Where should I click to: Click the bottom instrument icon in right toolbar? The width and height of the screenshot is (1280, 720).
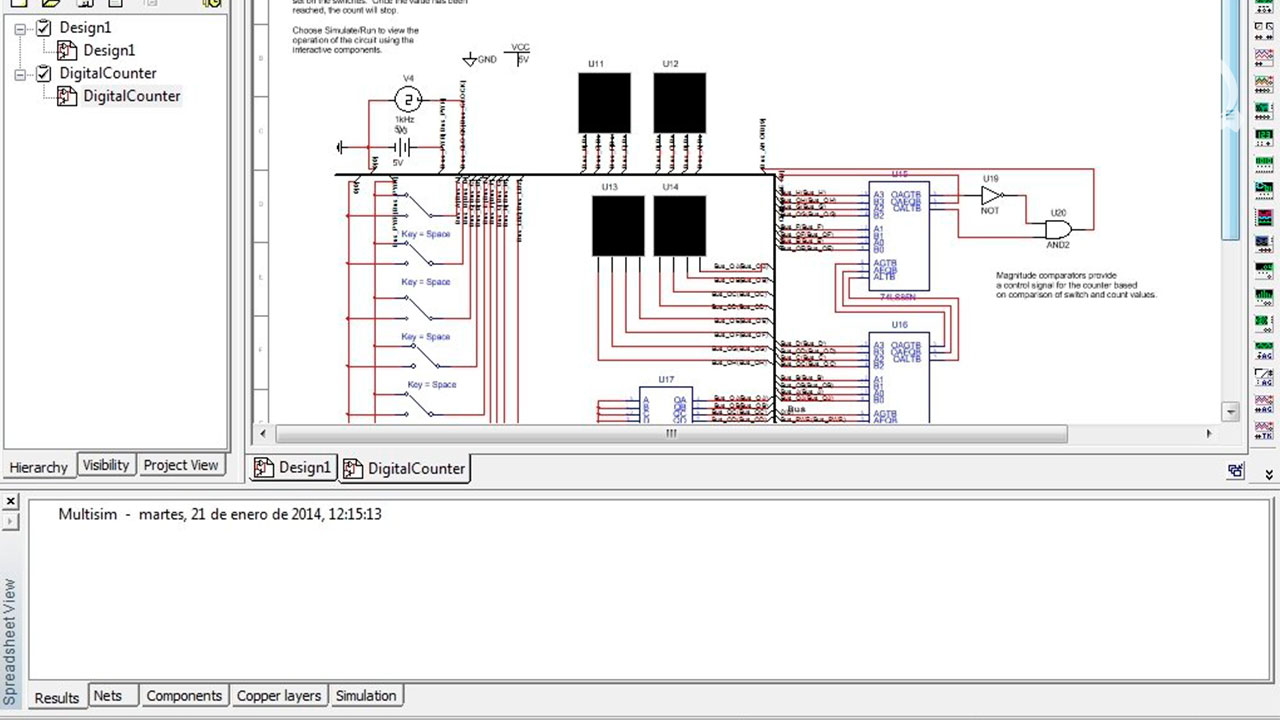(x=1265, y=433)
